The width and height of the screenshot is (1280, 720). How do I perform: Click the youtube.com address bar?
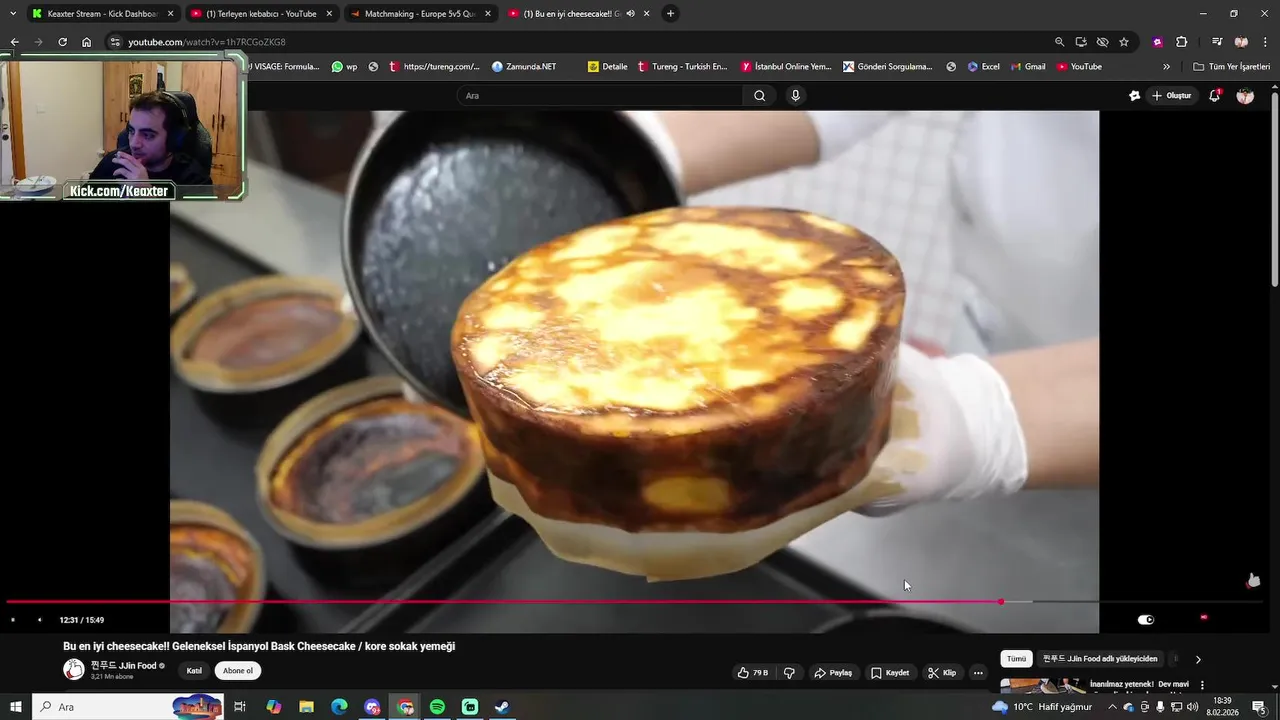[x=580, y=42]
